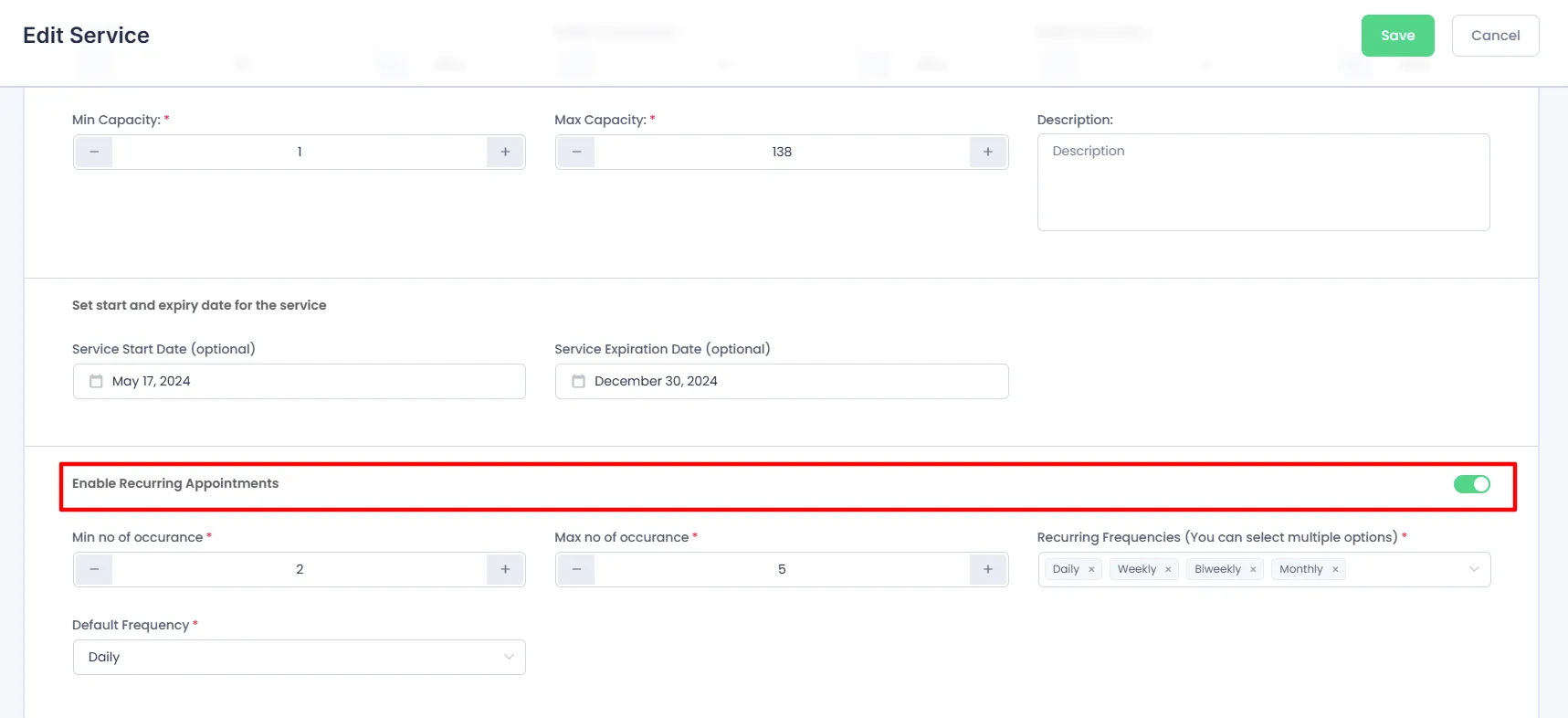
Task: Decrease Max Capacity with minus button
Action: point(576,152)
